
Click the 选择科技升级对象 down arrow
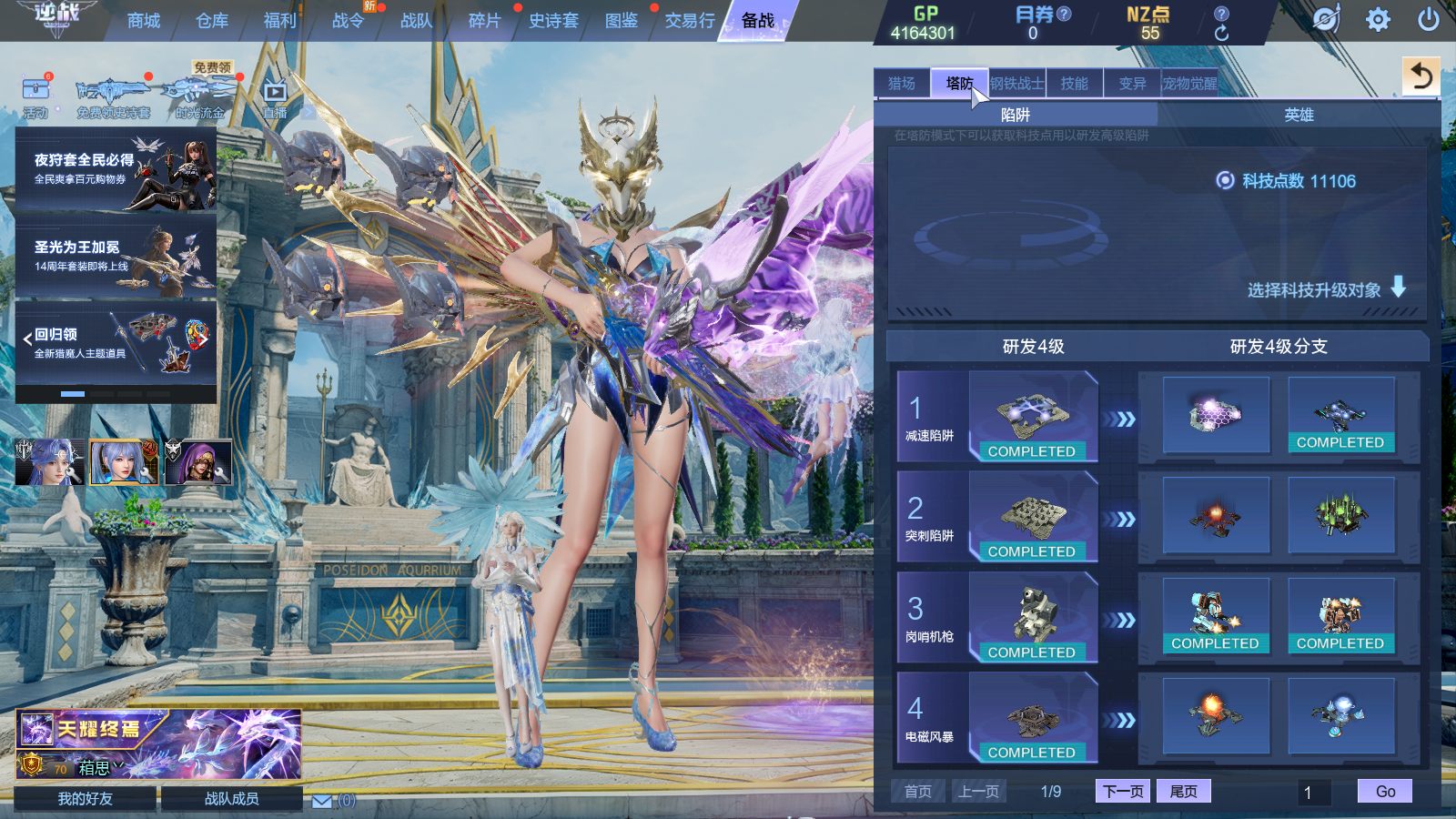coord(1399,287)
